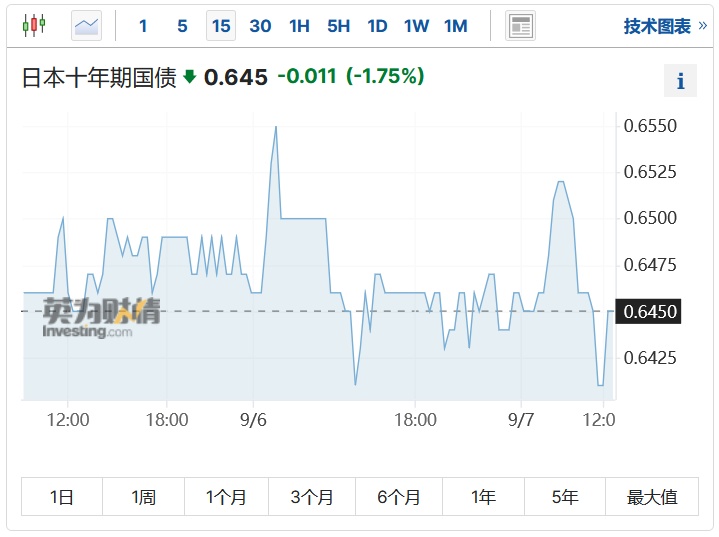
Task: Click the 0.6500 axis label
Action: tap(650, 218)
